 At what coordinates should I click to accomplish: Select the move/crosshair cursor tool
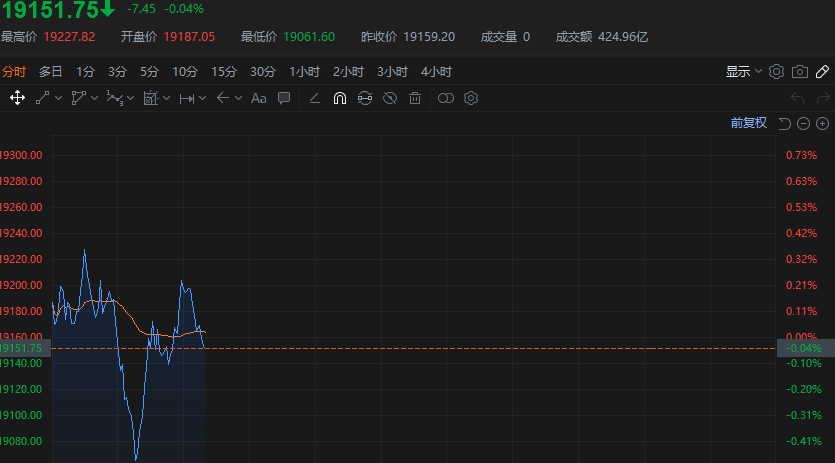[x=17, y=98]
